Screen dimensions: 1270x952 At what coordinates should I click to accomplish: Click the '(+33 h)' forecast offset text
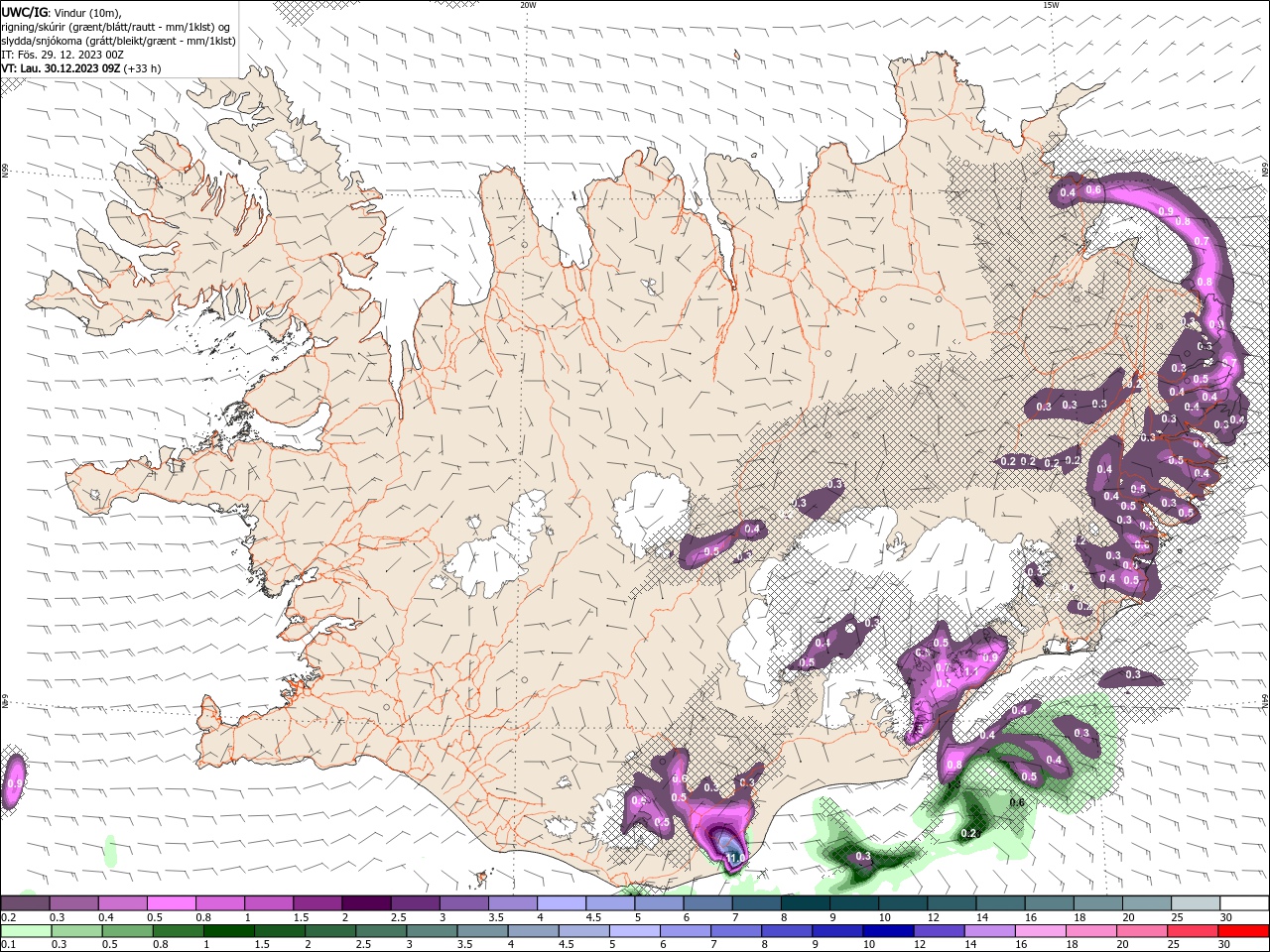[x=143, y=68]
